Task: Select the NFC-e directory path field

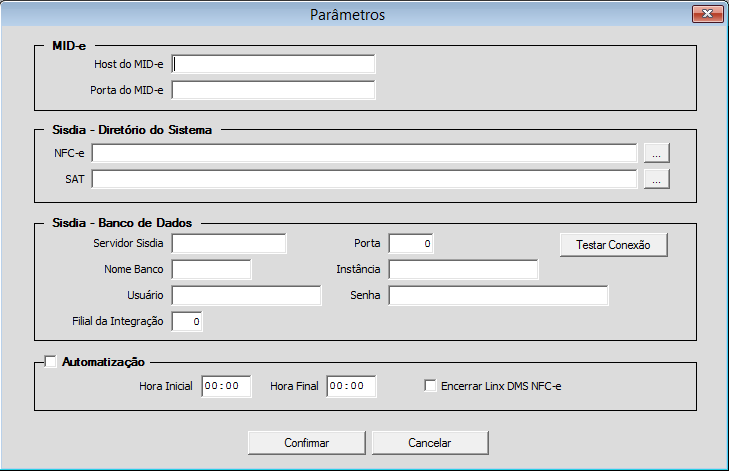Action: [364, 153]
